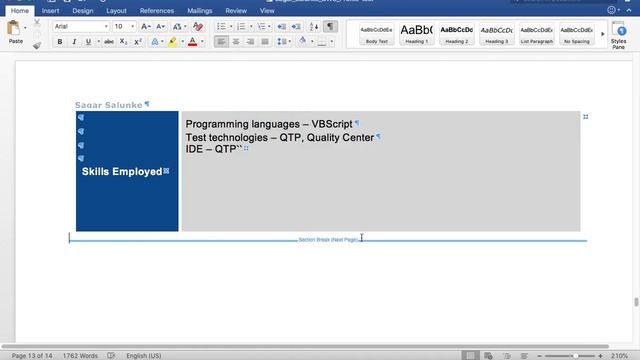The image size is (640, 360).
Task: Open the Review tab
Action: click(x=236, y=11)
